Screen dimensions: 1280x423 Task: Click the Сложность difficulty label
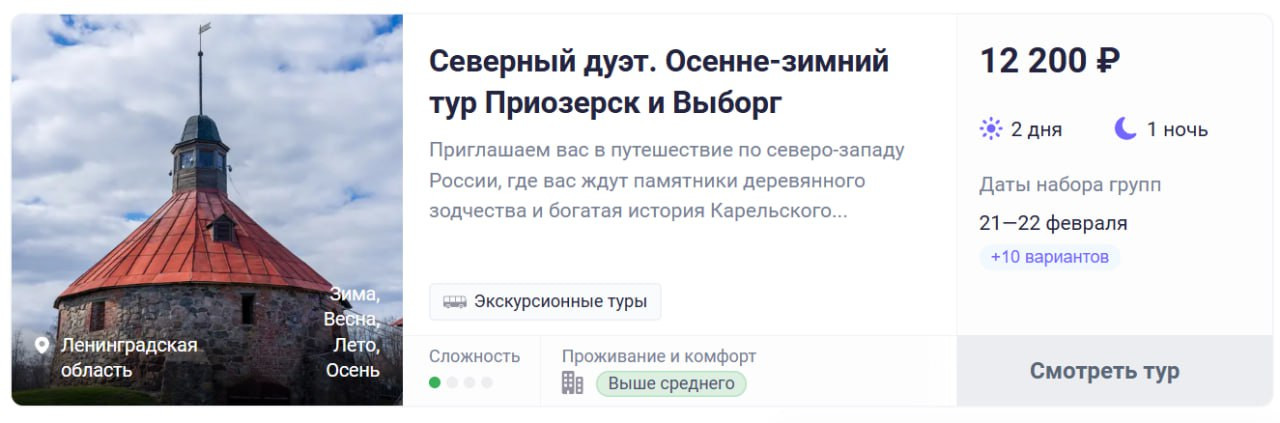[474, 356]
